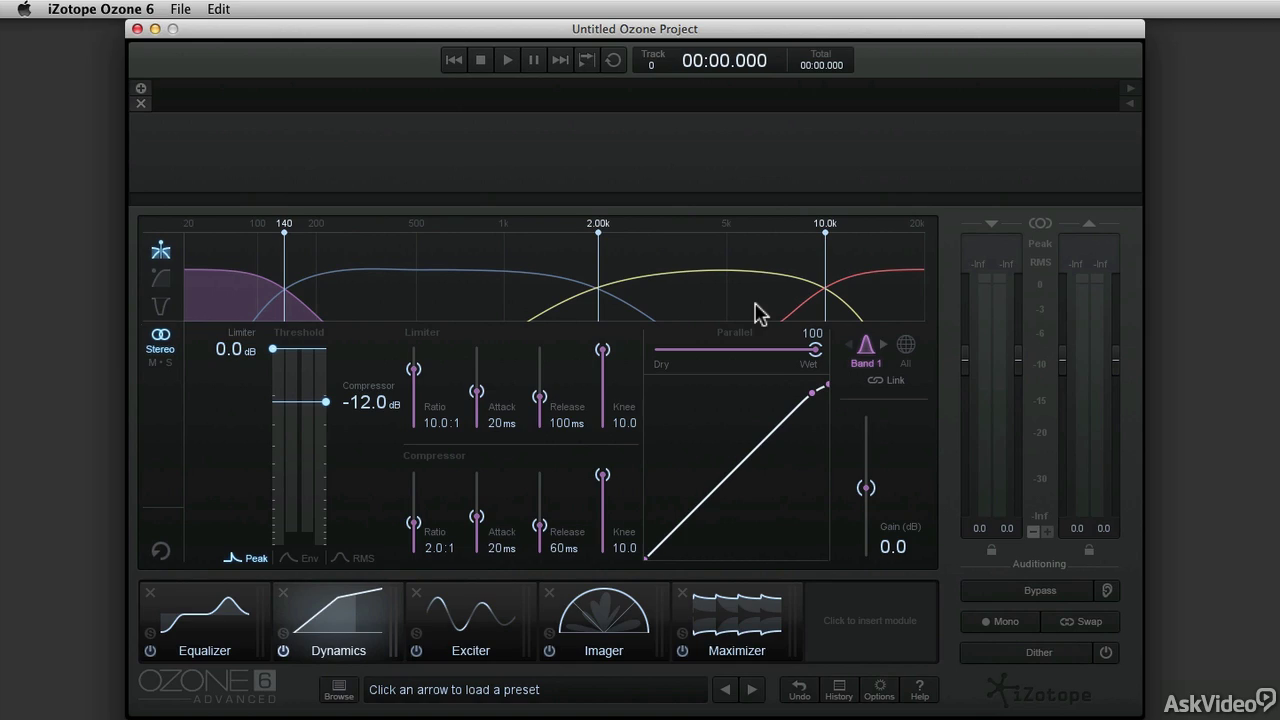
Task: Open the preset Browse button
Action: (x=339, y=690)
